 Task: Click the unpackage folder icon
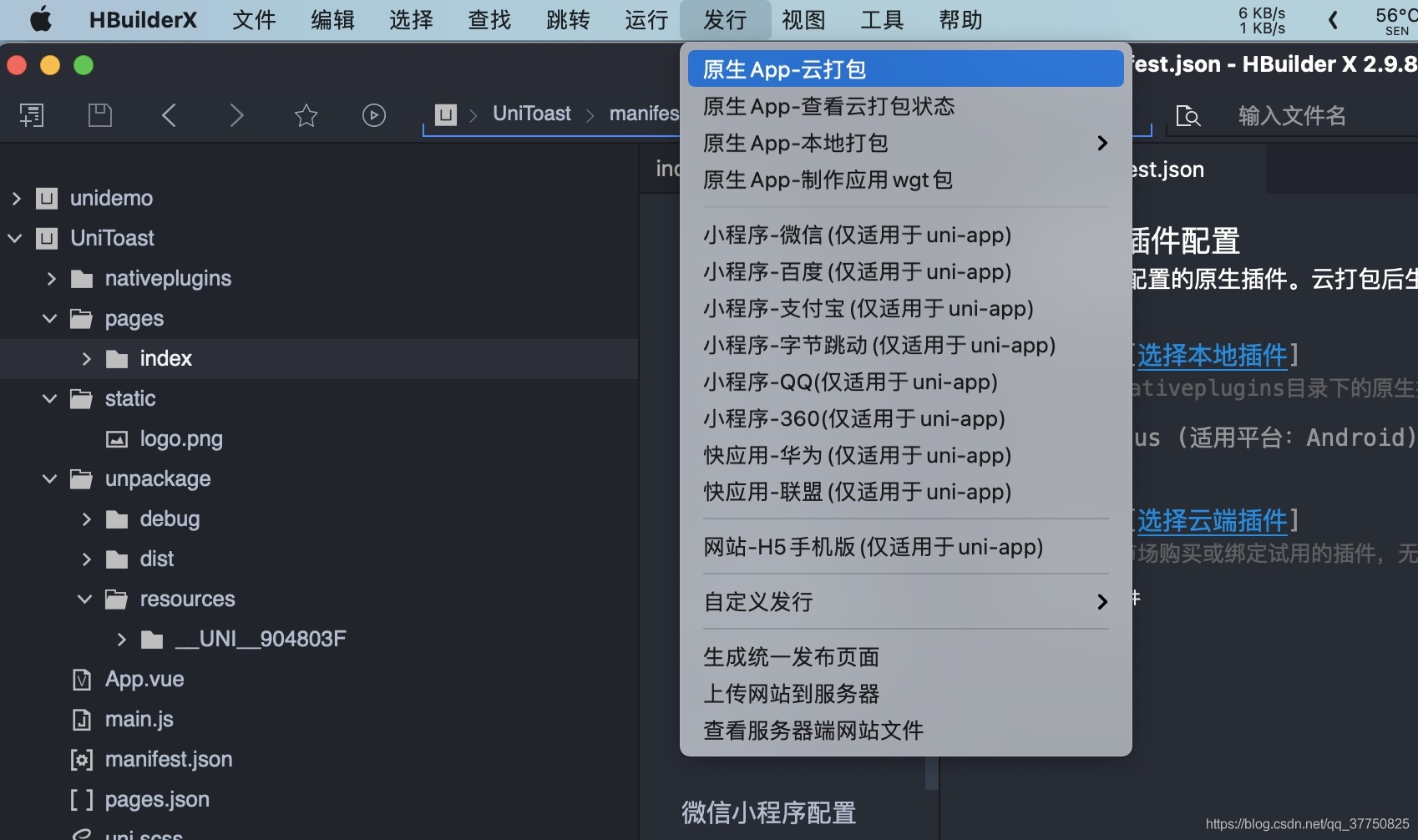82,478
